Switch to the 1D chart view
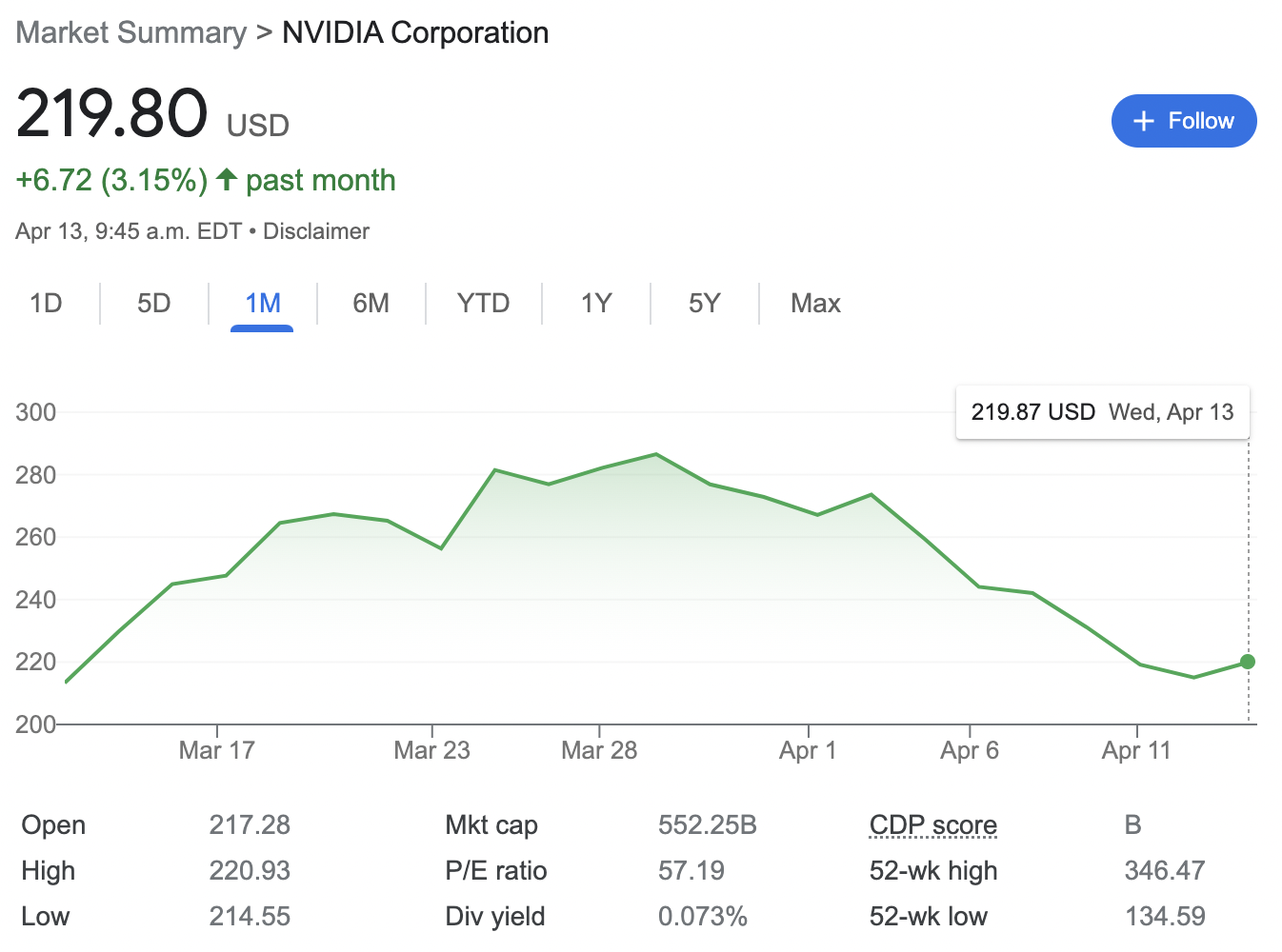 (47, 303)
